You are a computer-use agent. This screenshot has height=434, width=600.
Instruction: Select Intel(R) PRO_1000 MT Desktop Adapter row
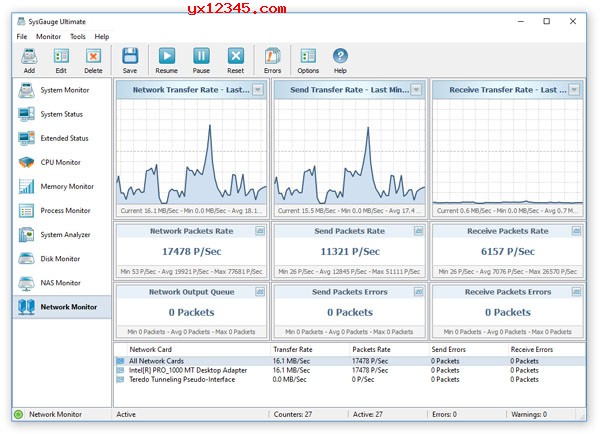coord(350,370)
